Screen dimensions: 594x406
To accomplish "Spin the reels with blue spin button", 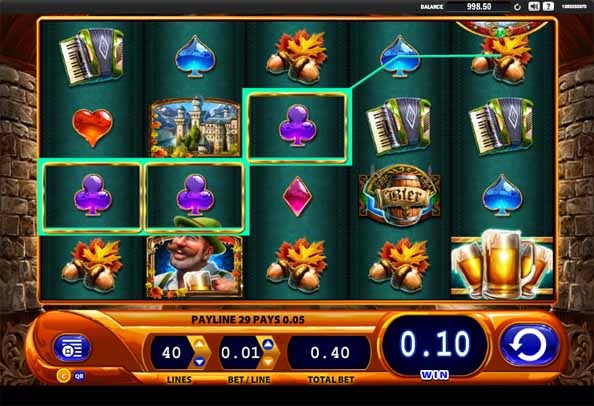I will pos(529,344).
